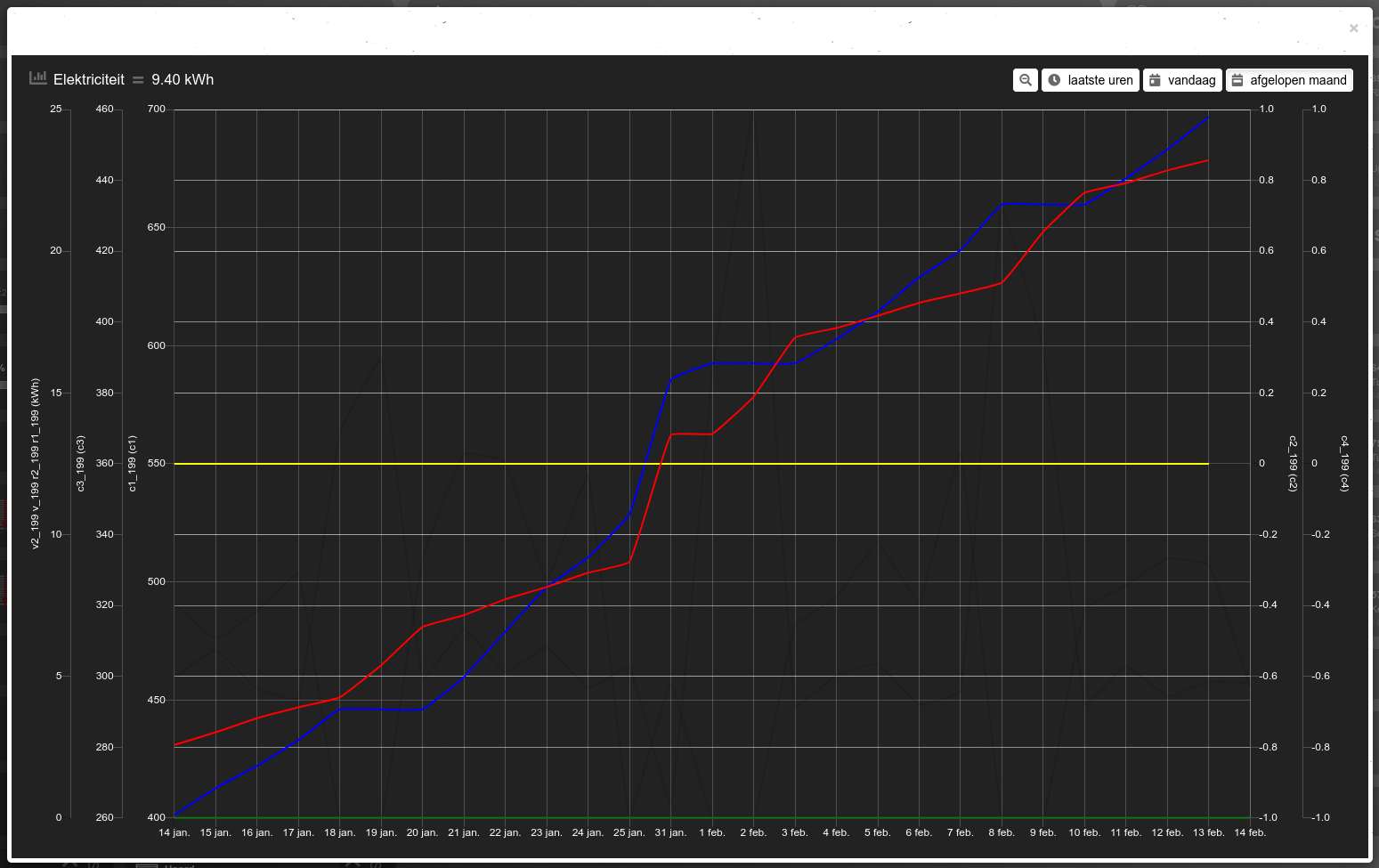The width and height of the screenshot is (1379, 868).
Task: Click the zoom-out magnifier button
Action: point(1026,80)
